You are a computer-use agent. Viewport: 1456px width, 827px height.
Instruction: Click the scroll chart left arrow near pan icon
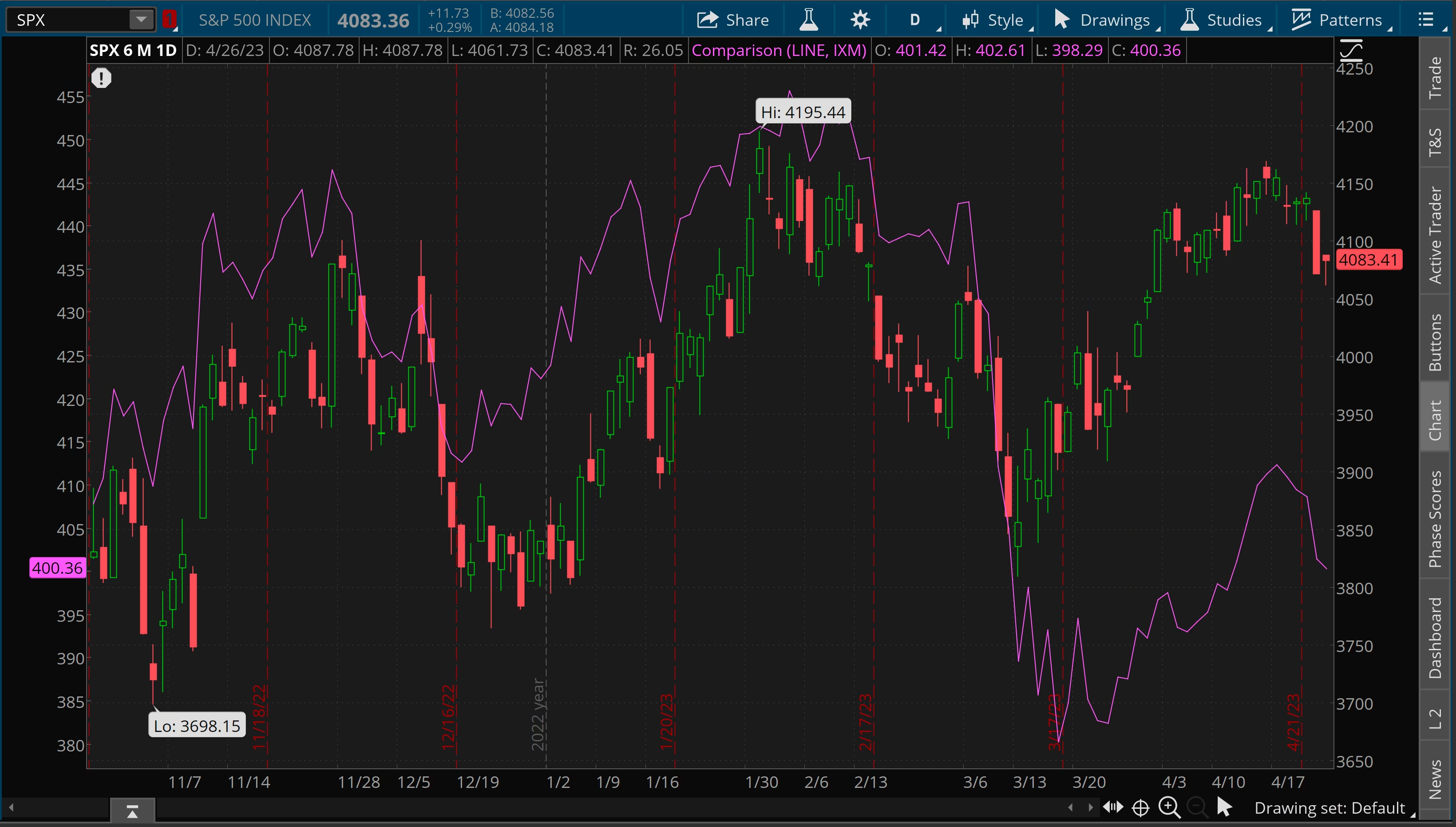(x=1071, y=807)
